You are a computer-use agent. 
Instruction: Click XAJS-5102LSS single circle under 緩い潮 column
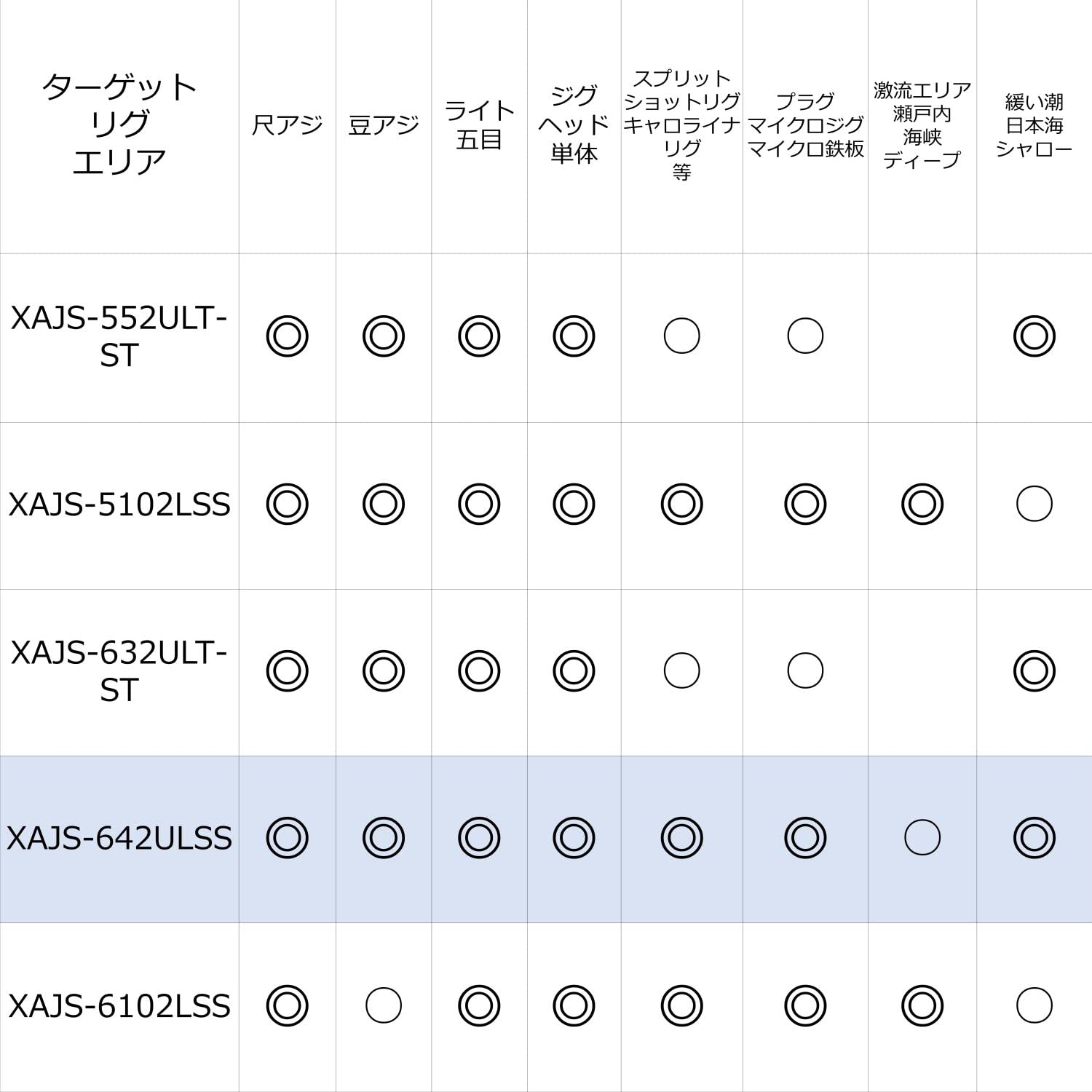tap(1034, 504)
